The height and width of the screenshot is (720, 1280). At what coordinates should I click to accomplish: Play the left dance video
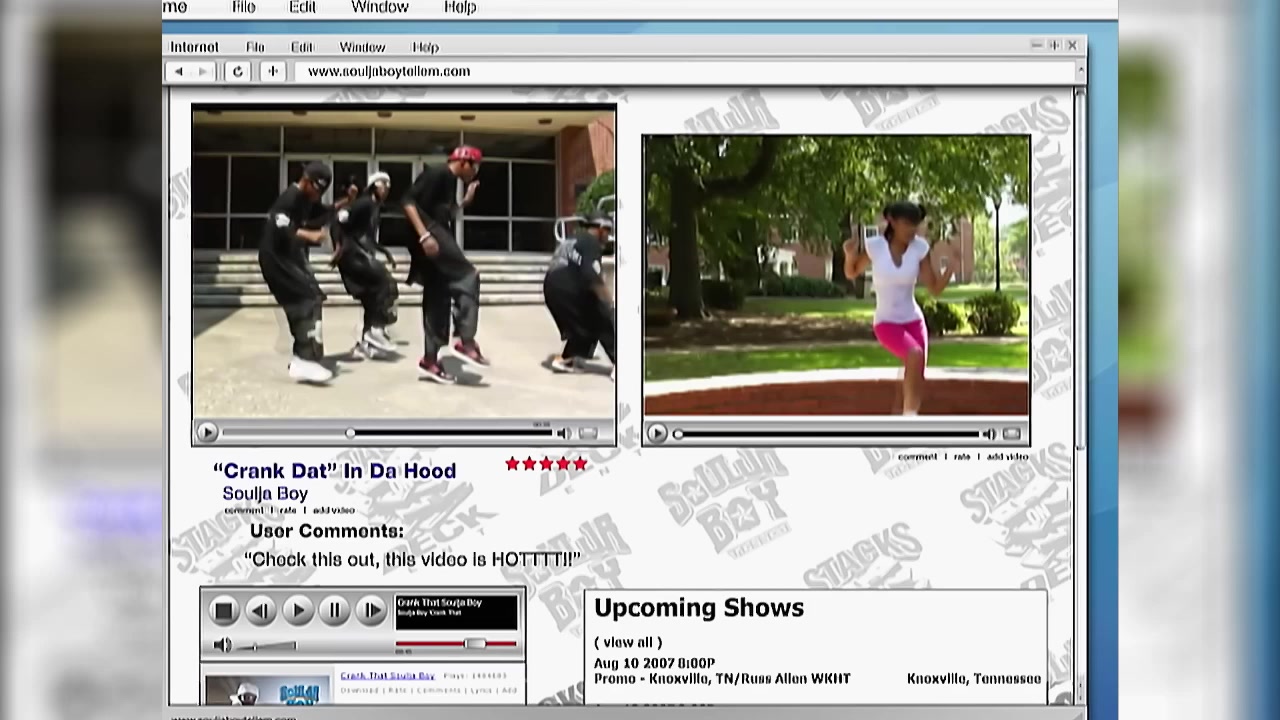(207, 433)
